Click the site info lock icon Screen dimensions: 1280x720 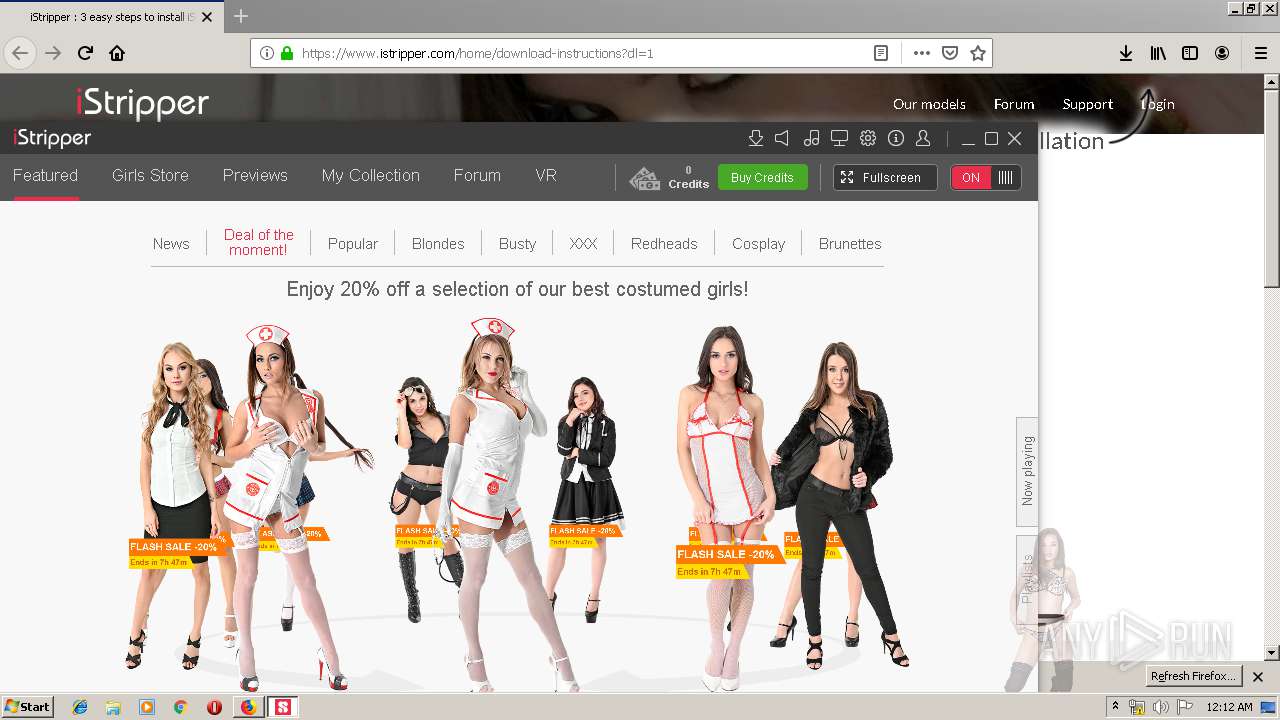click(x=287, y=53)
